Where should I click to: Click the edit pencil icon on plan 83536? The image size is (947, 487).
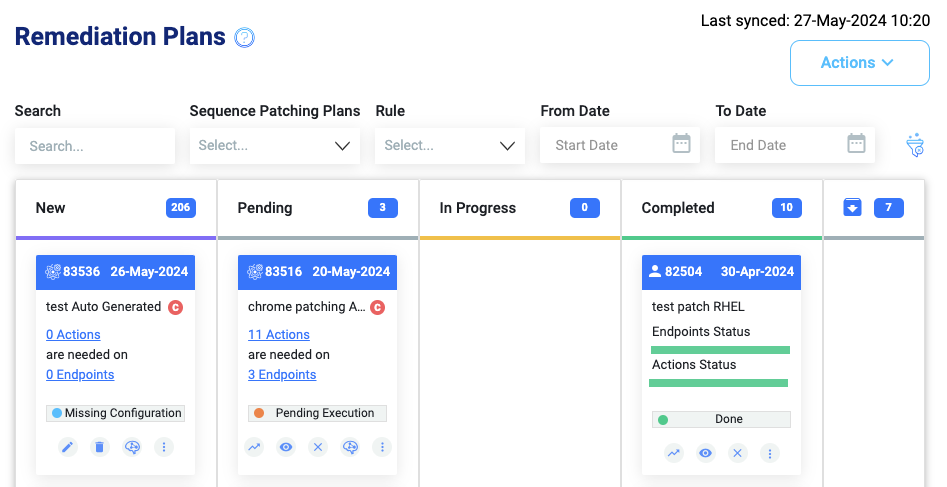pos(68,447)
